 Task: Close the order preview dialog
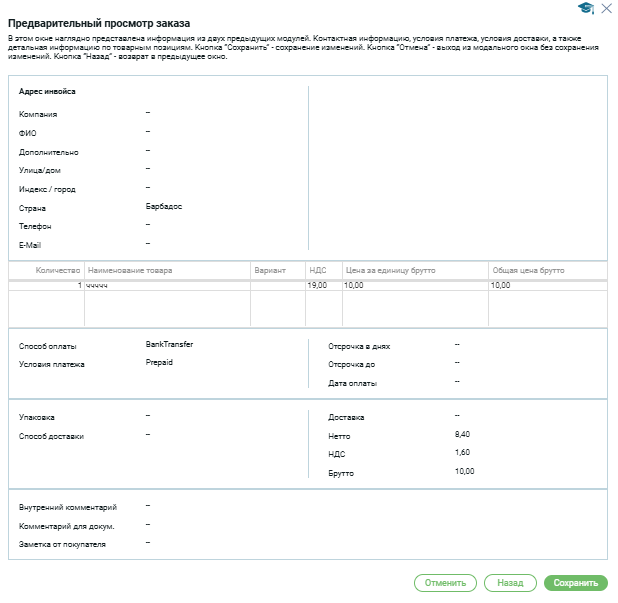coord(606,8)
